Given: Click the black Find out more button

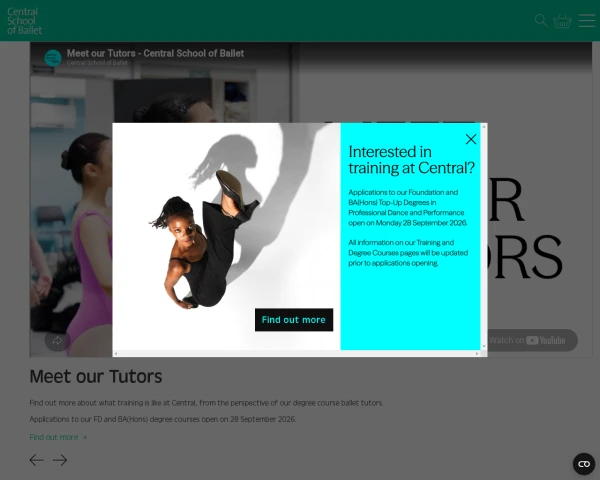Looking at the screenshot, I should click(294, 320).
